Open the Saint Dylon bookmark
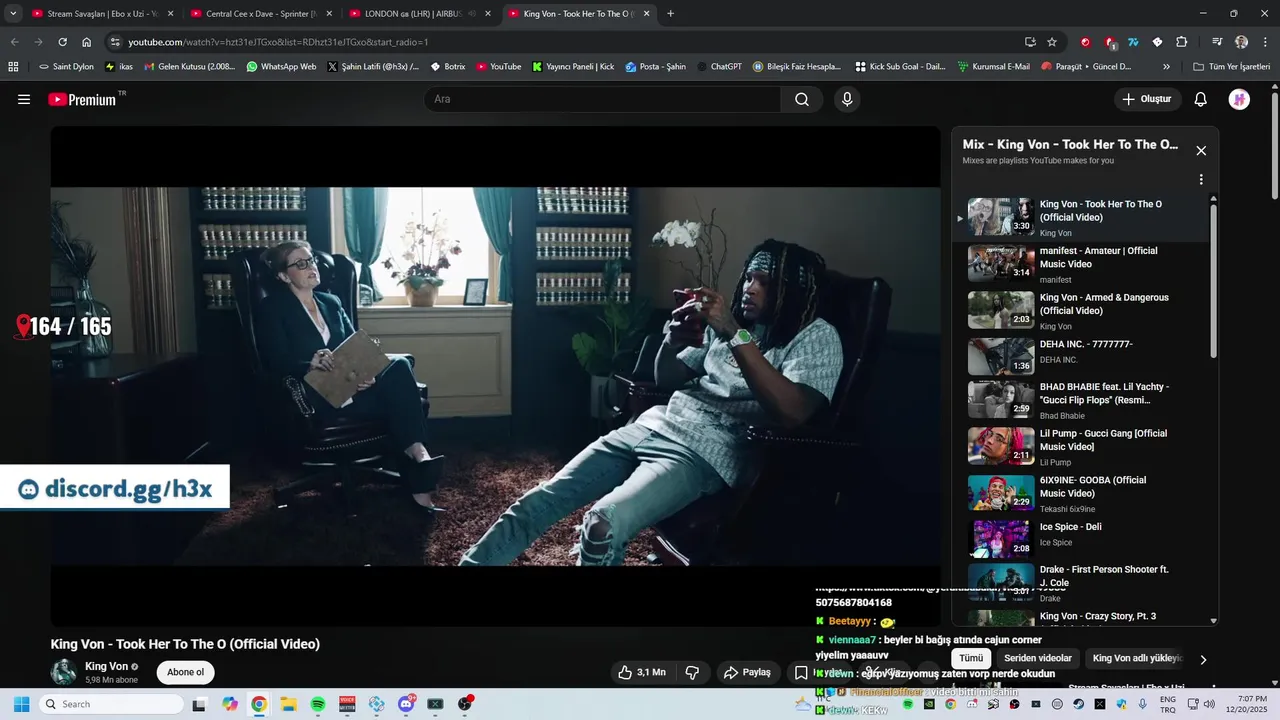This screenshot has width=1280, height=720. 66,66
